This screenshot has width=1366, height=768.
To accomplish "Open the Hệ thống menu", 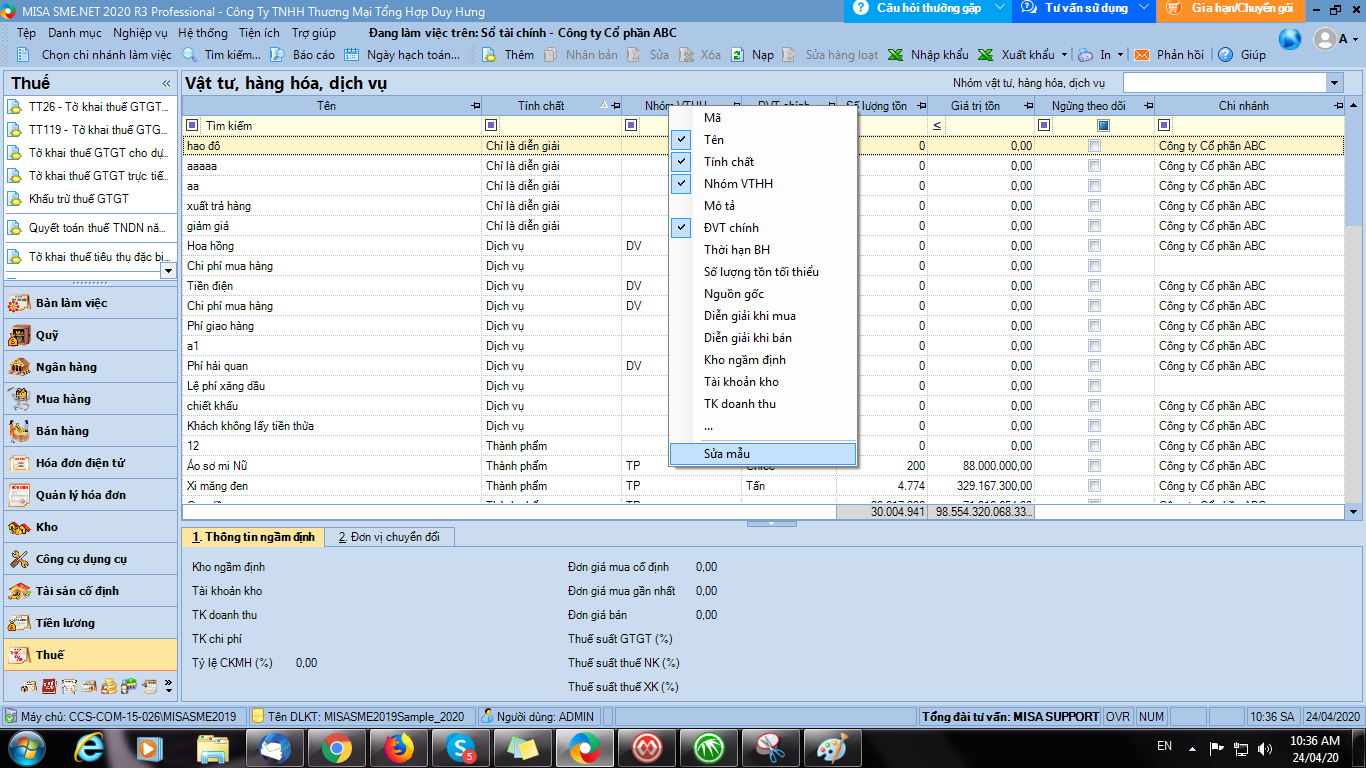I will tap(203, 33).
